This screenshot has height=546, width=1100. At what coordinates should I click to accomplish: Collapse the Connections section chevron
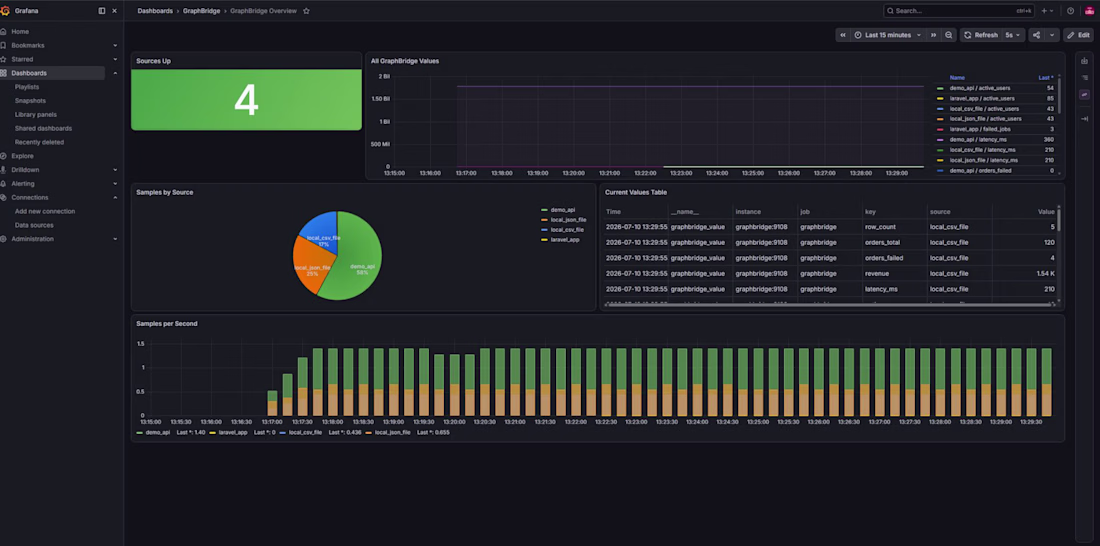[x=115, y=197]
